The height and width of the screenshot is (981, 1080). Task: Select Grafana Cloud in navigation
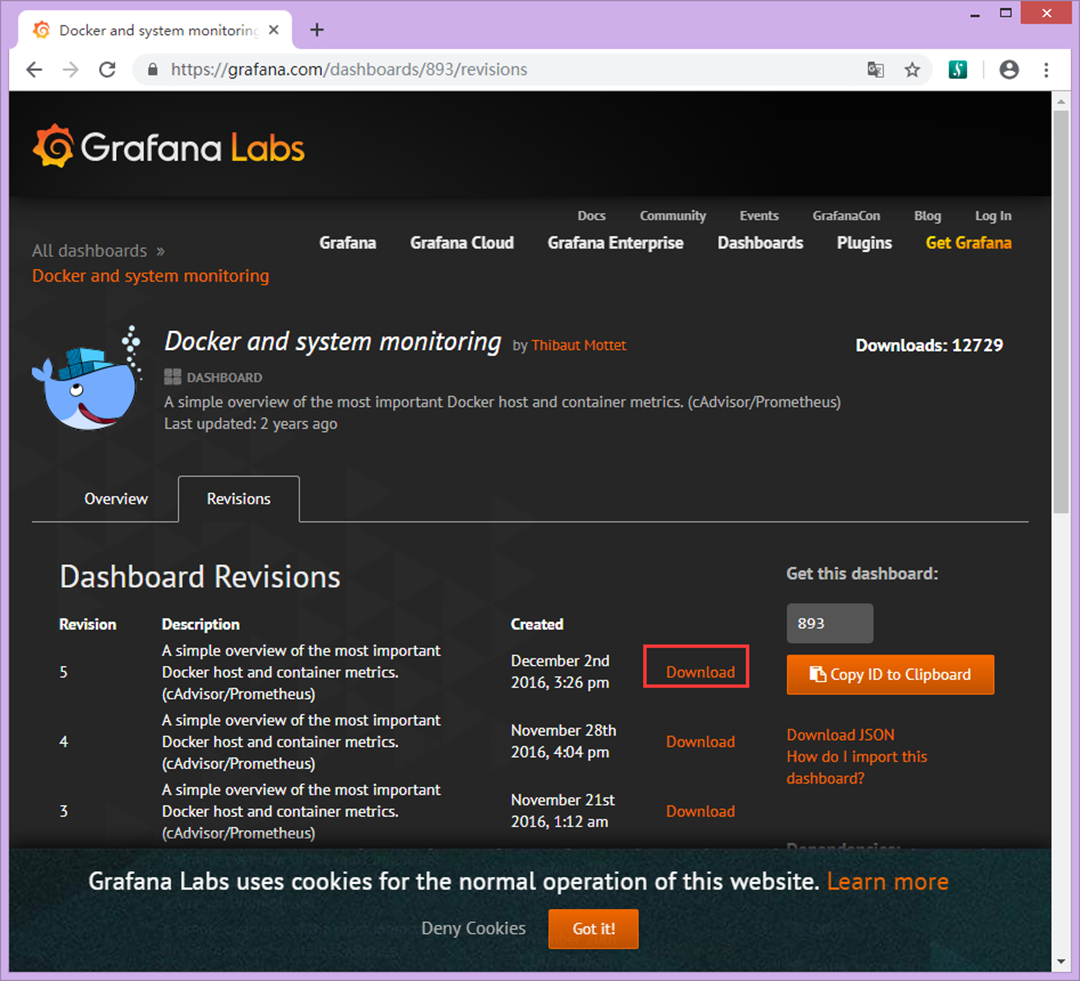click(461, 242)
